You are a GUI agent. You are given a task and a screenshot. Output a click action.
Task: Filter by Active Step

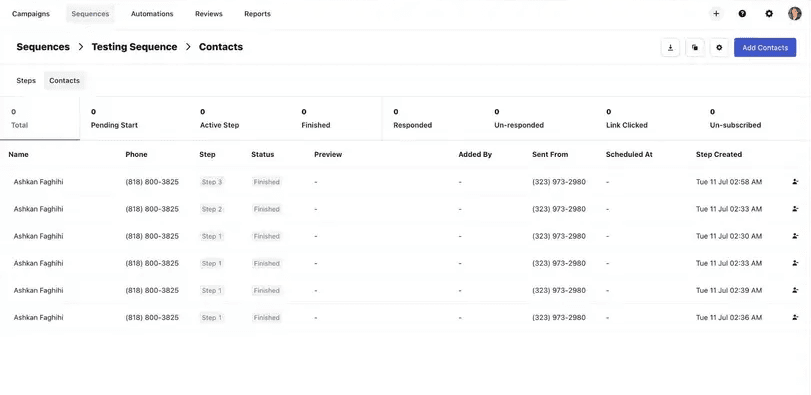(x=219, y=118)
